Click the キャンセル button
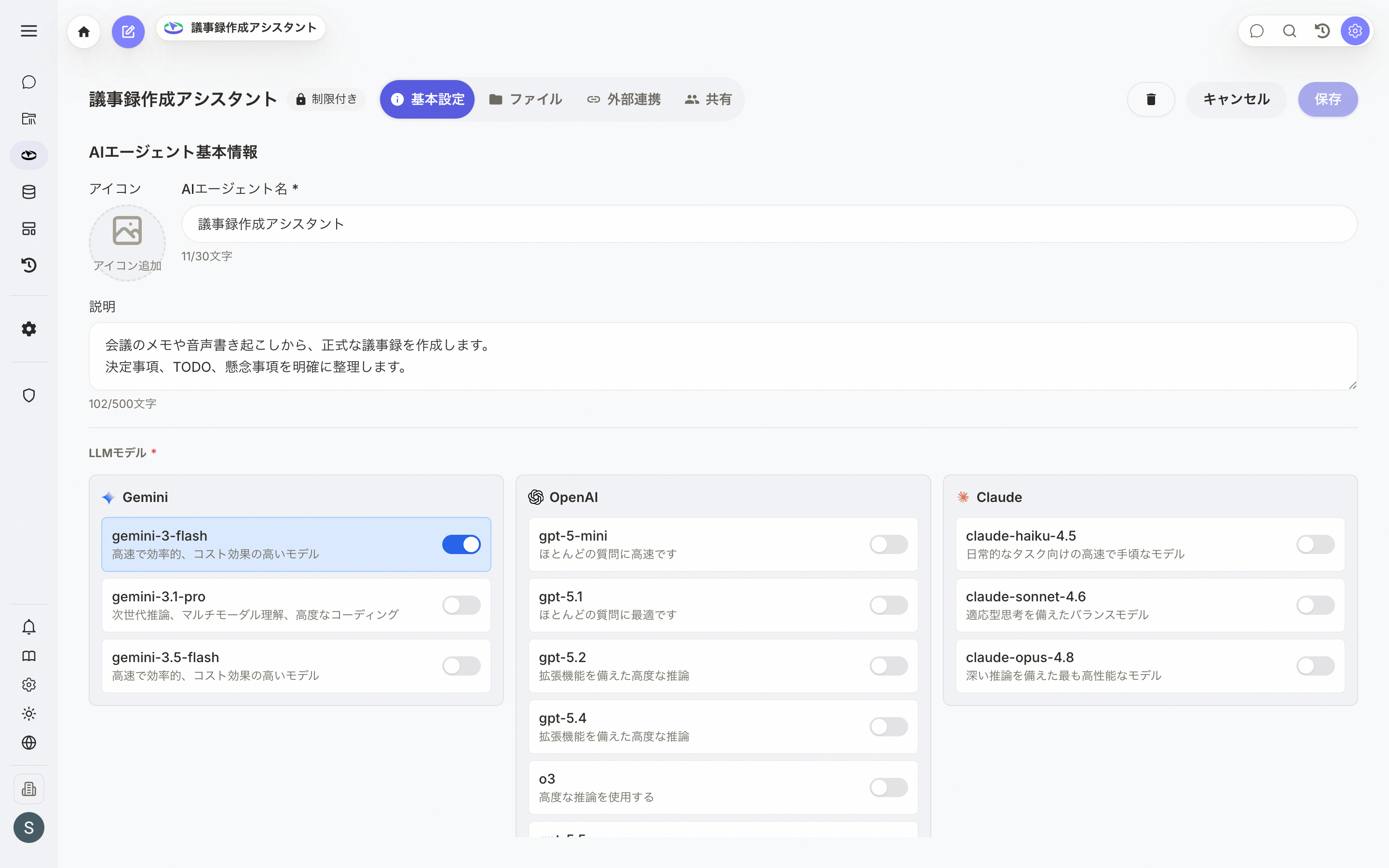The width and height of the screenshot is (1389, 868). [x=1236, y=99]
